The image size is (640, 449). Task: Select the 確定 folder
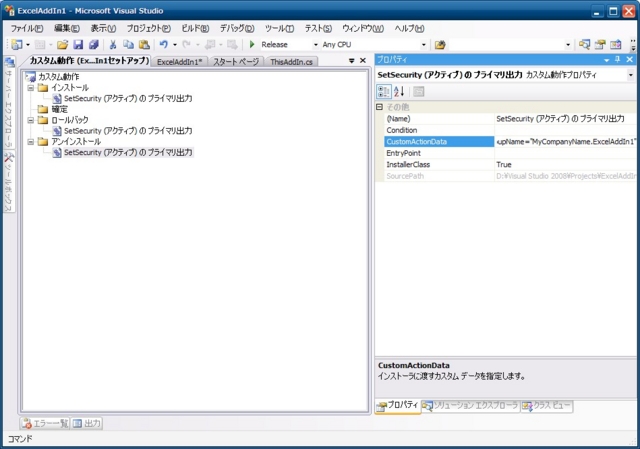pos(59,109)
